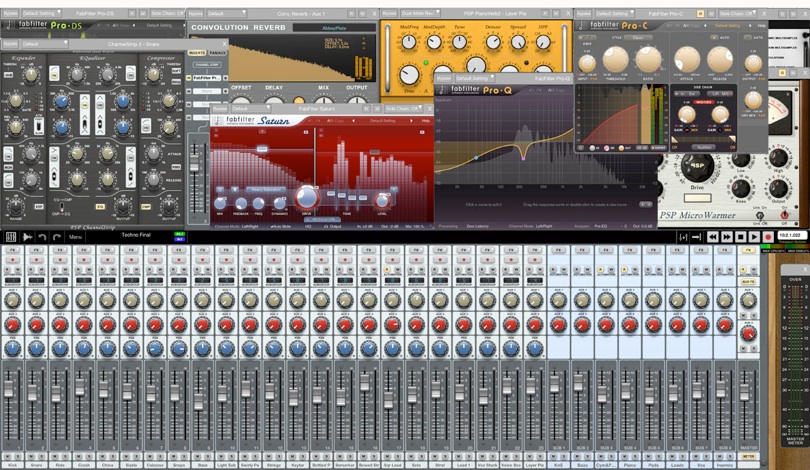810x470 pixels.
Task: Stop playback with the stop button
Action: tap(740, 237)
